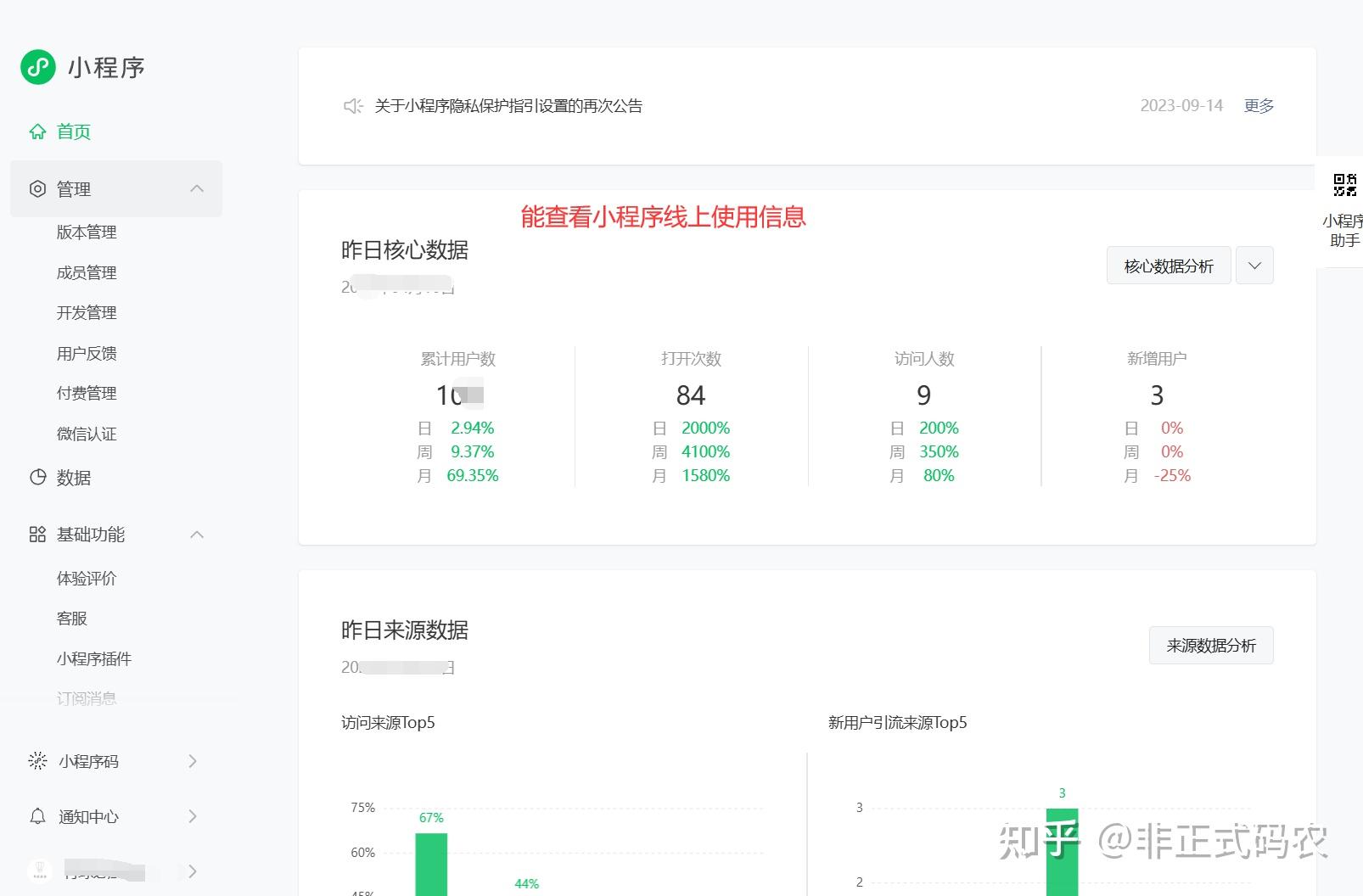Click the 更多 announcements link
Screen dimensions: 1363x896
coord(1259,106)
